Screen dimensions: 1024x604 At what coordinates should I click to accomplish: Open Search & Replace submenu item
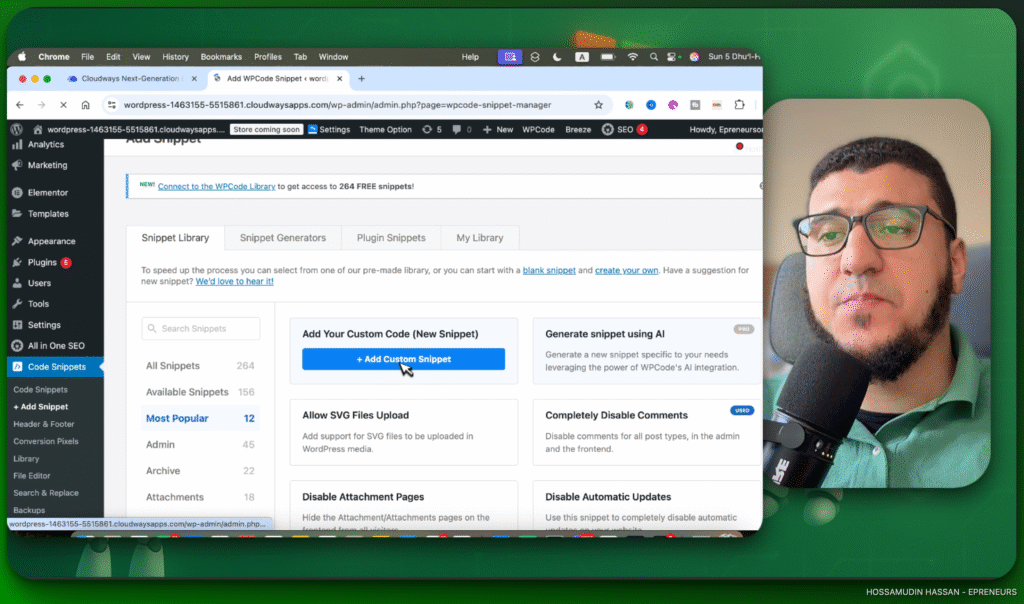click(x=46, y=493)
